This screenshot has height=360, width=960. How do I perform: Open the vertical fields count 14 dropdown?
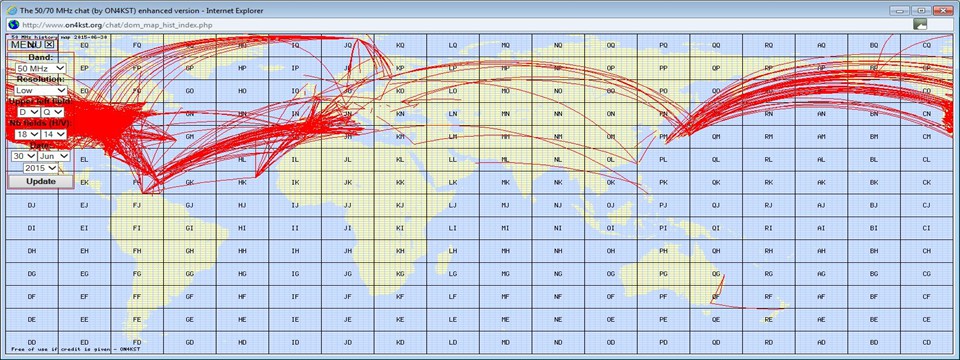pos(53,134)
